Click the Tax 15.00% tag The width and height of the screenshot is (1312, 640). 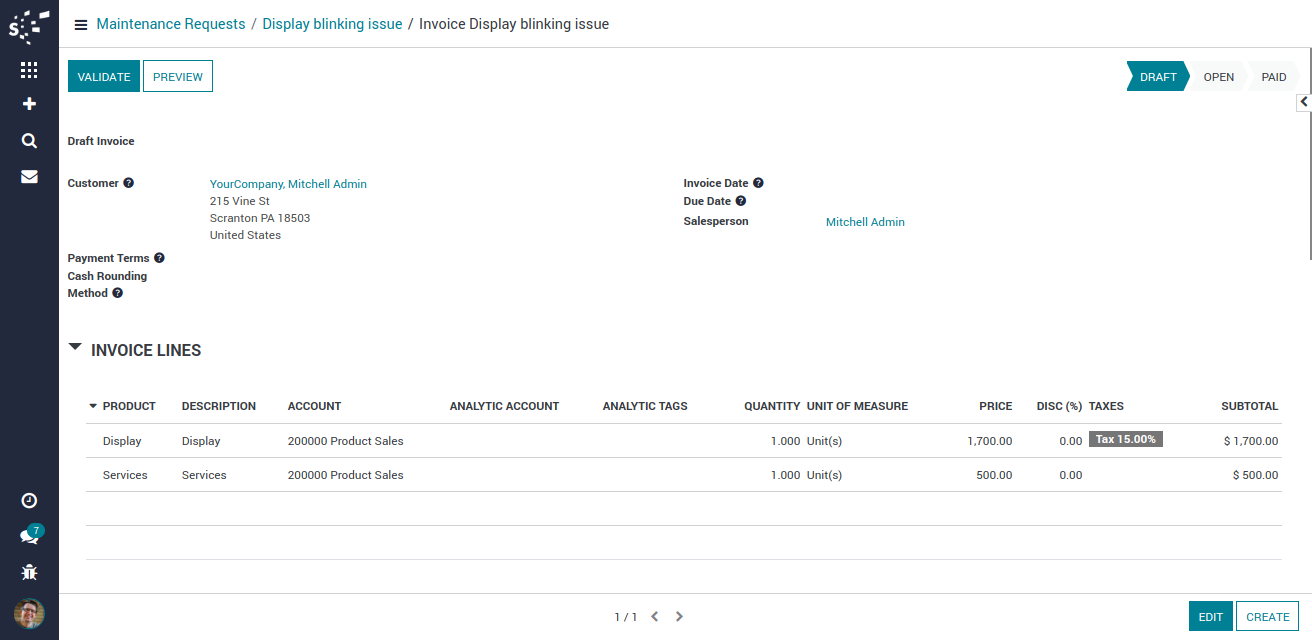point(1125,439)
